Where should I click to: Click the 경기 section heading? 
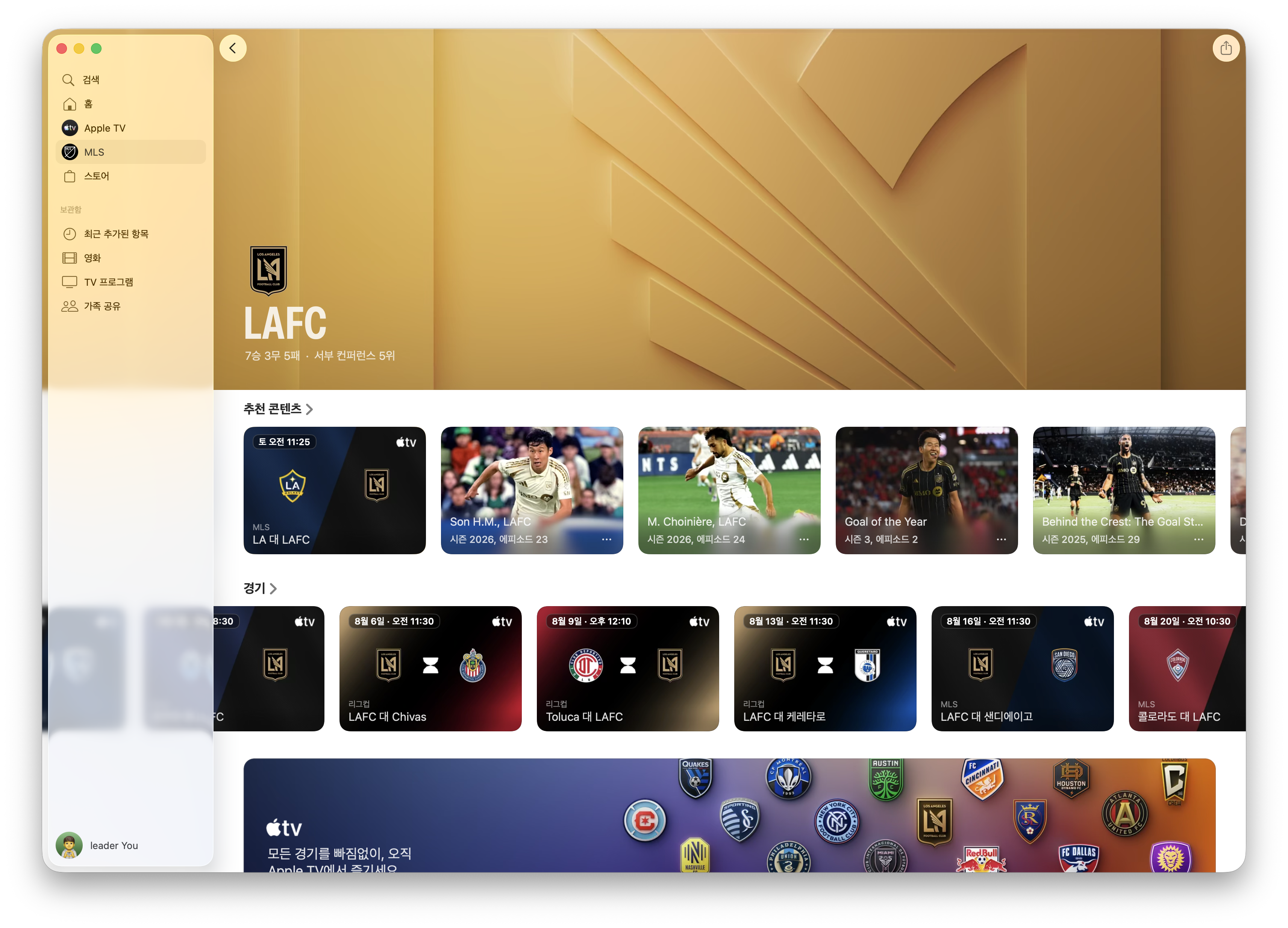coord(255,589)
